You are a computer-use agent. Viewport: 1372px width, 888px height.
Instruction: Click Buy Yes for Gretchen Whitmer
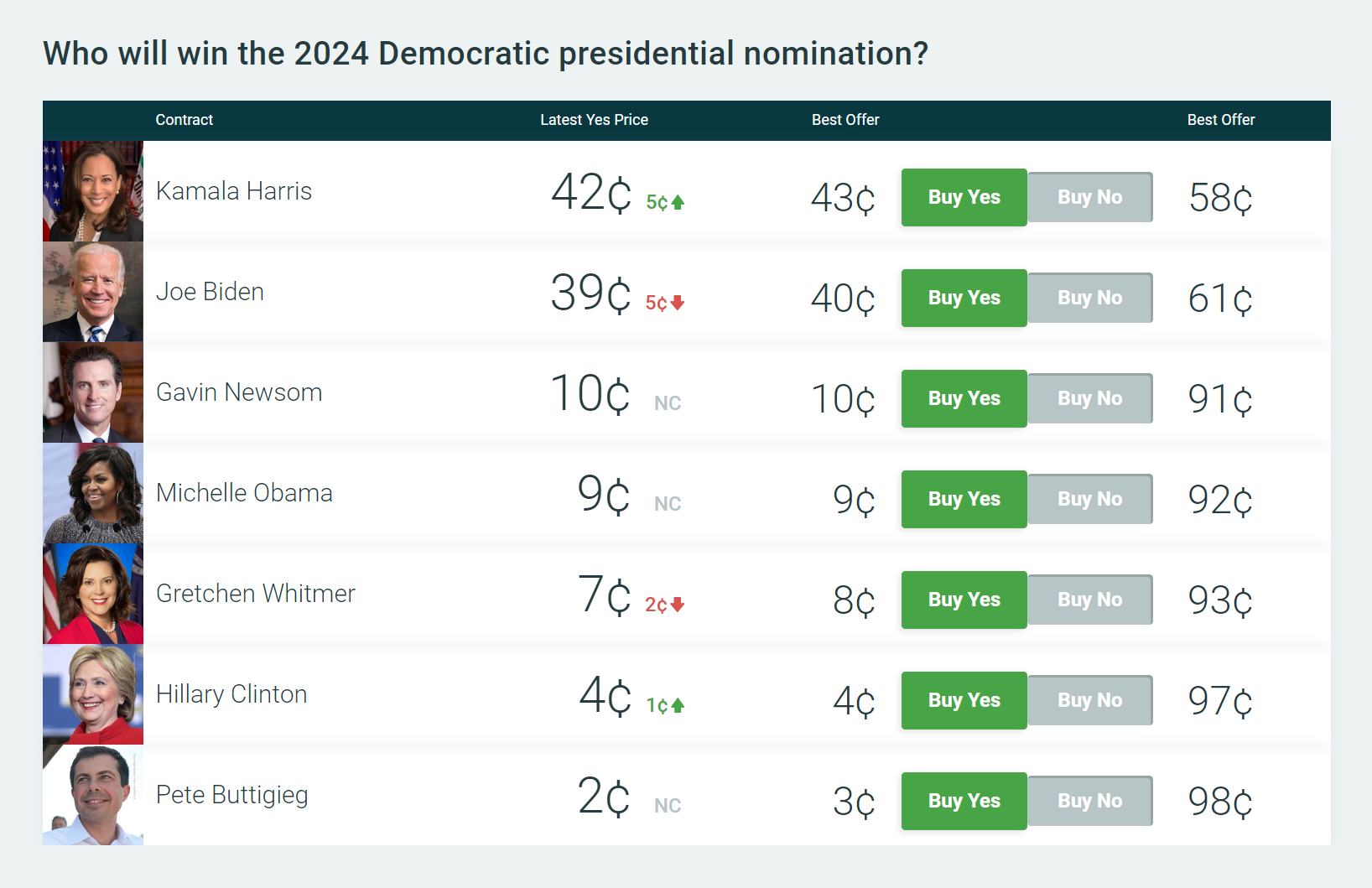coord(963,600)
